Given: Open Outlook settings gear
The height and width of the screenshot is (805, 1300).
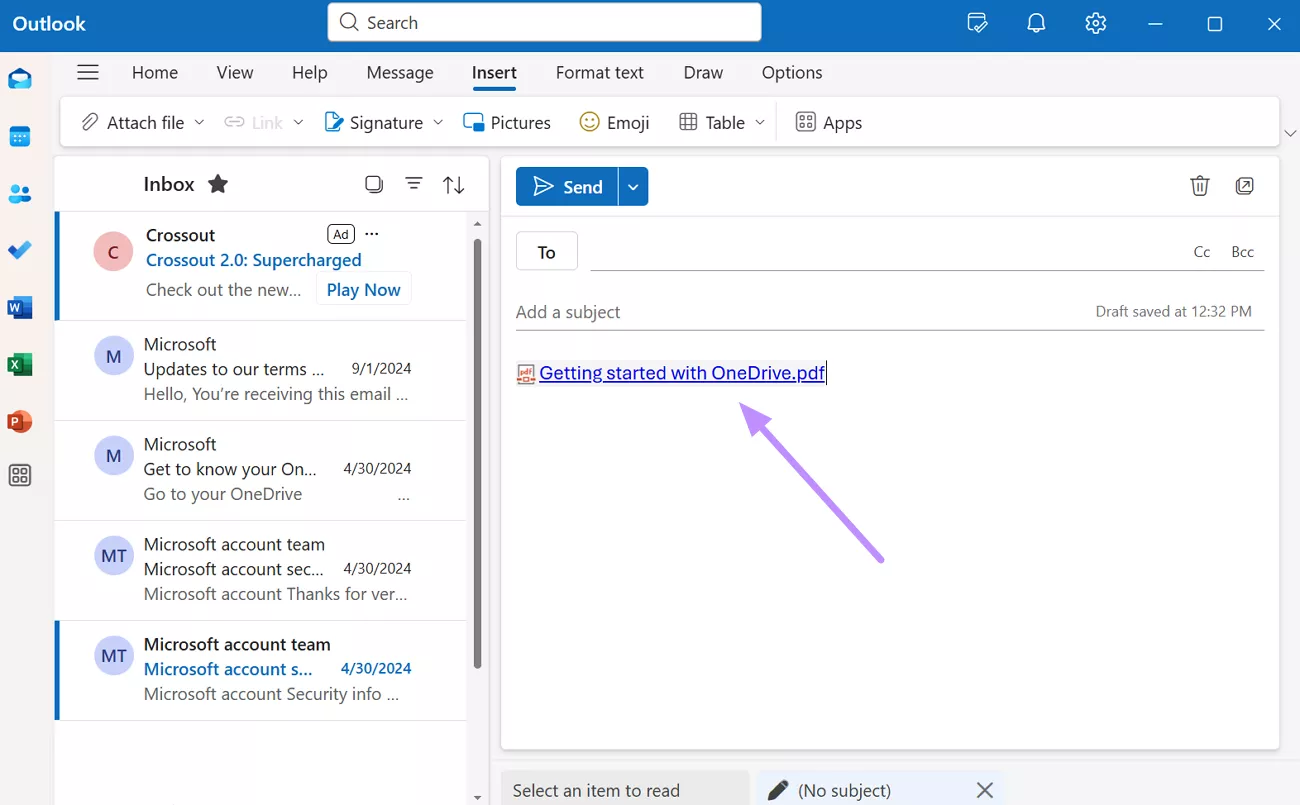Looking at the screenshot, I should point(1095,22).
